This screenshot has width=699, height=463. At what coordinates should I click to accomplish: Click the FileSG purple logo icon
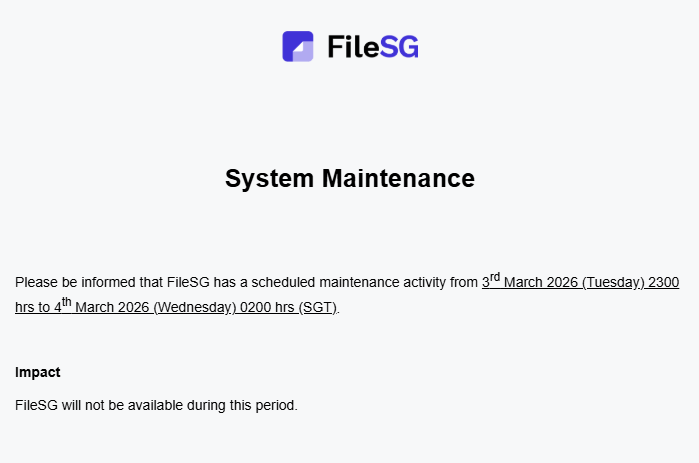coord(298,46)
